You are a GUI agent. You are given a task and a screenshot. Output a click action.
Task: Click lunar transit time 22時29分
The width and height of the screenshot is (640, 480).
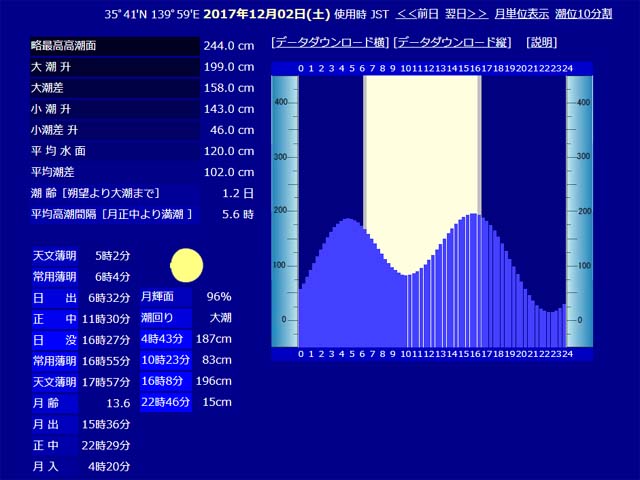point(106,446)
